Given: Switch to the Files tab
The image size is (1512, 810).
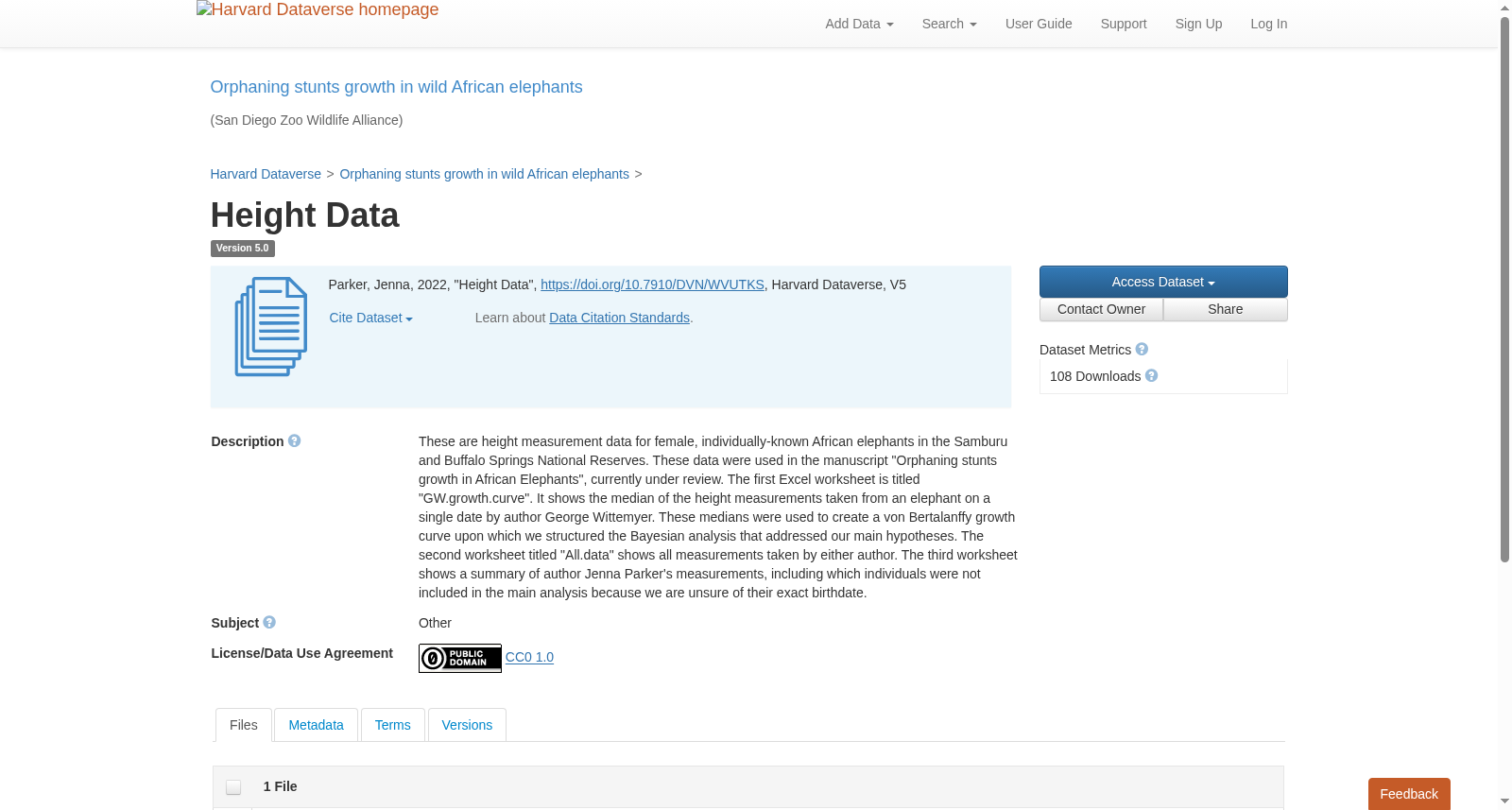Looking at the screenshot, I should tap(244, 725).
